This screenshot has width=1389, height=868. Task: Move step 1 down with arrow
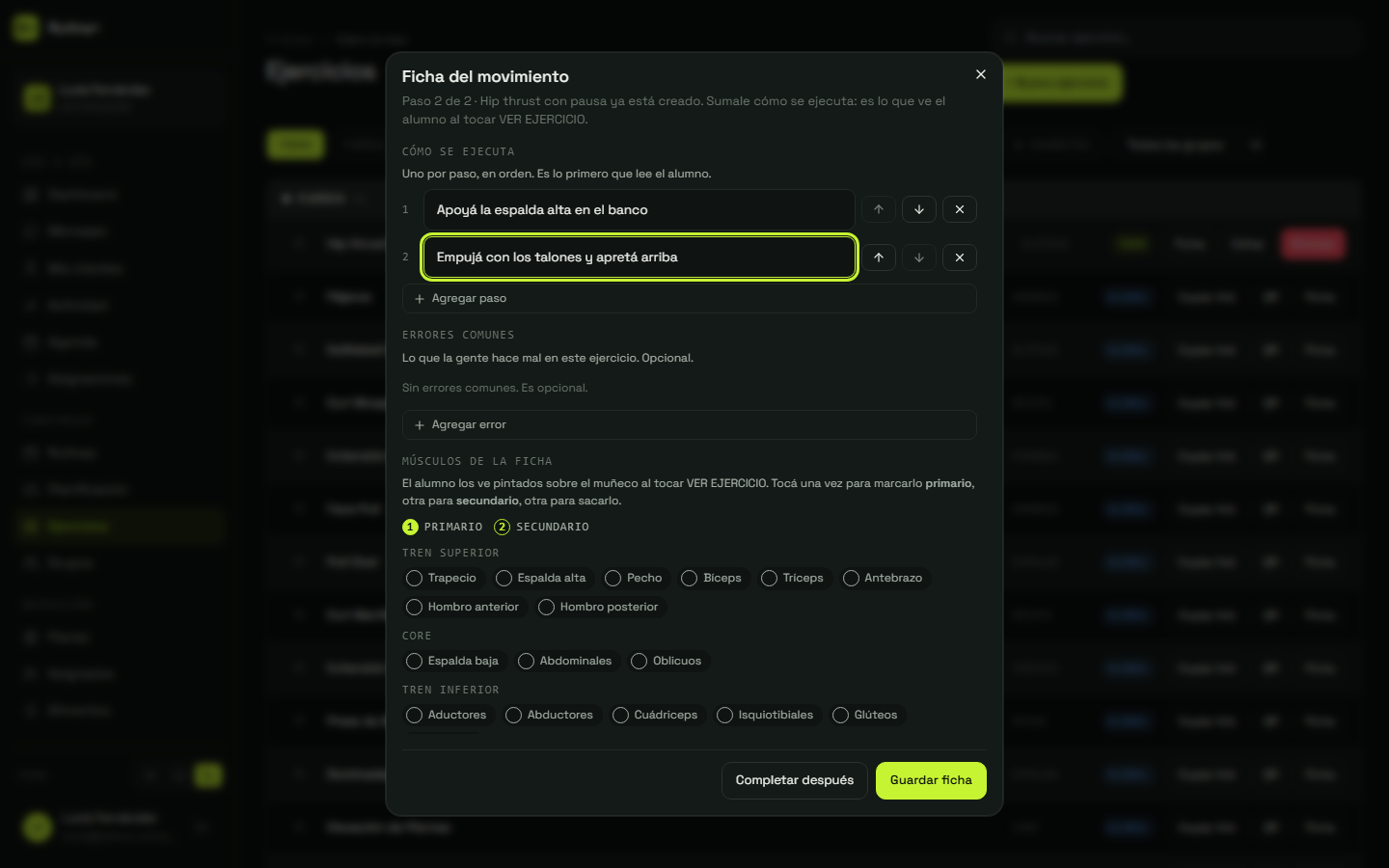tap(919, 209)
